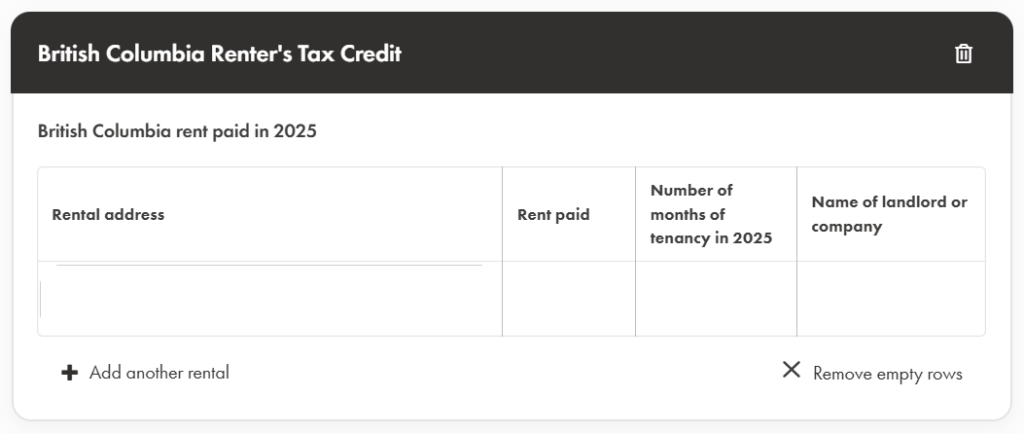Click the Rent paid input cell

[568, 299]
